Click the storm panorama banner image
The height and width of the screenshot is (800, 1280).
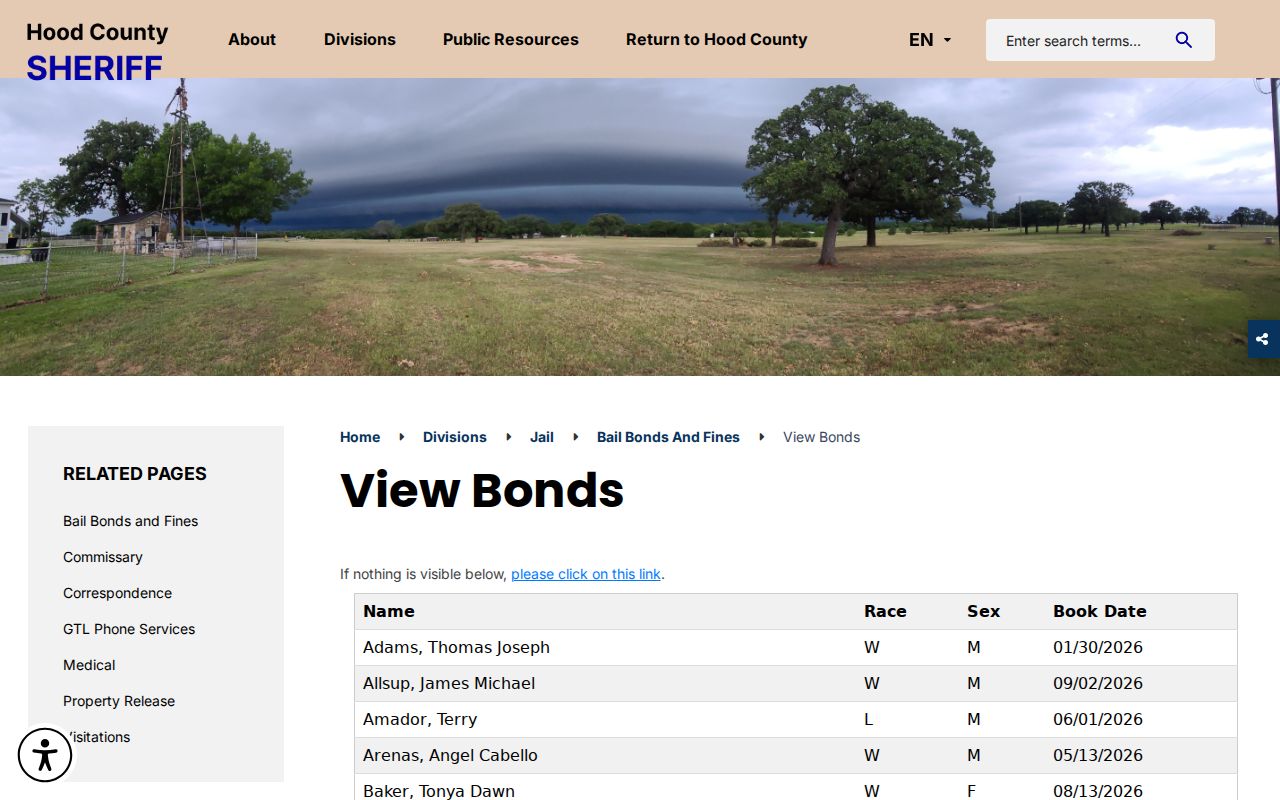click(640, 227)
